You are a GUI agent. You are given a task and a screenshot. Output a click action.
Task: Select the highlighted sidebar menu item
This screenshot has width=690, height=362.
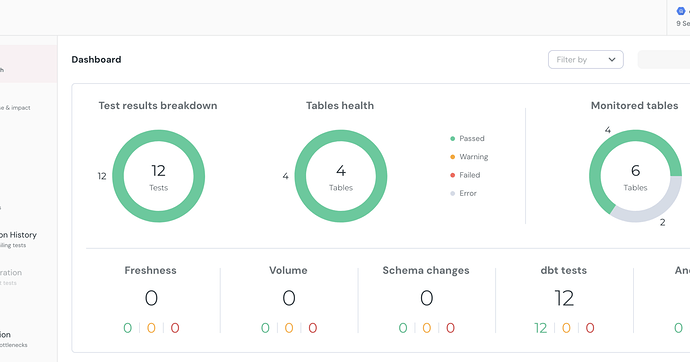28,64
